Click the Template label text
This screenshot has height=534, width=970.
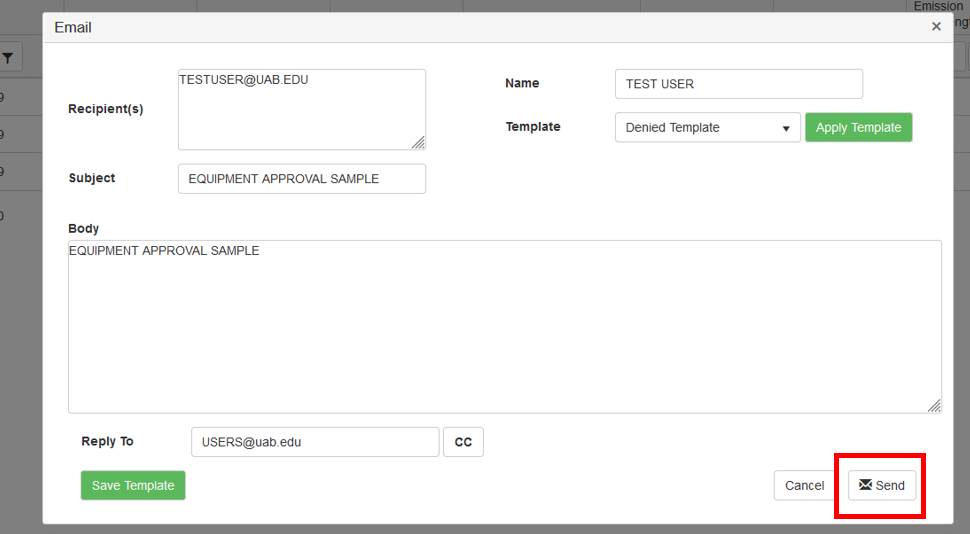click(533, 127)
